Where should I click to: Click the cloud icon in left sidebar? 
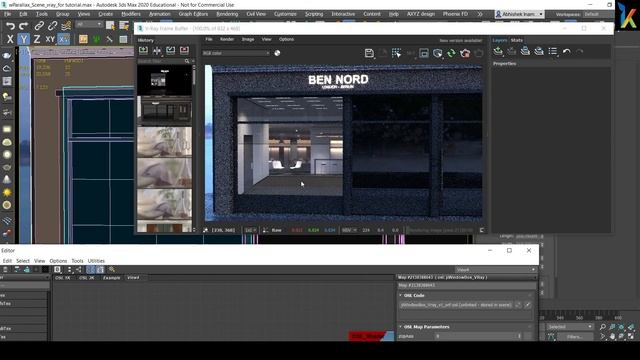(x=7, y=69)
